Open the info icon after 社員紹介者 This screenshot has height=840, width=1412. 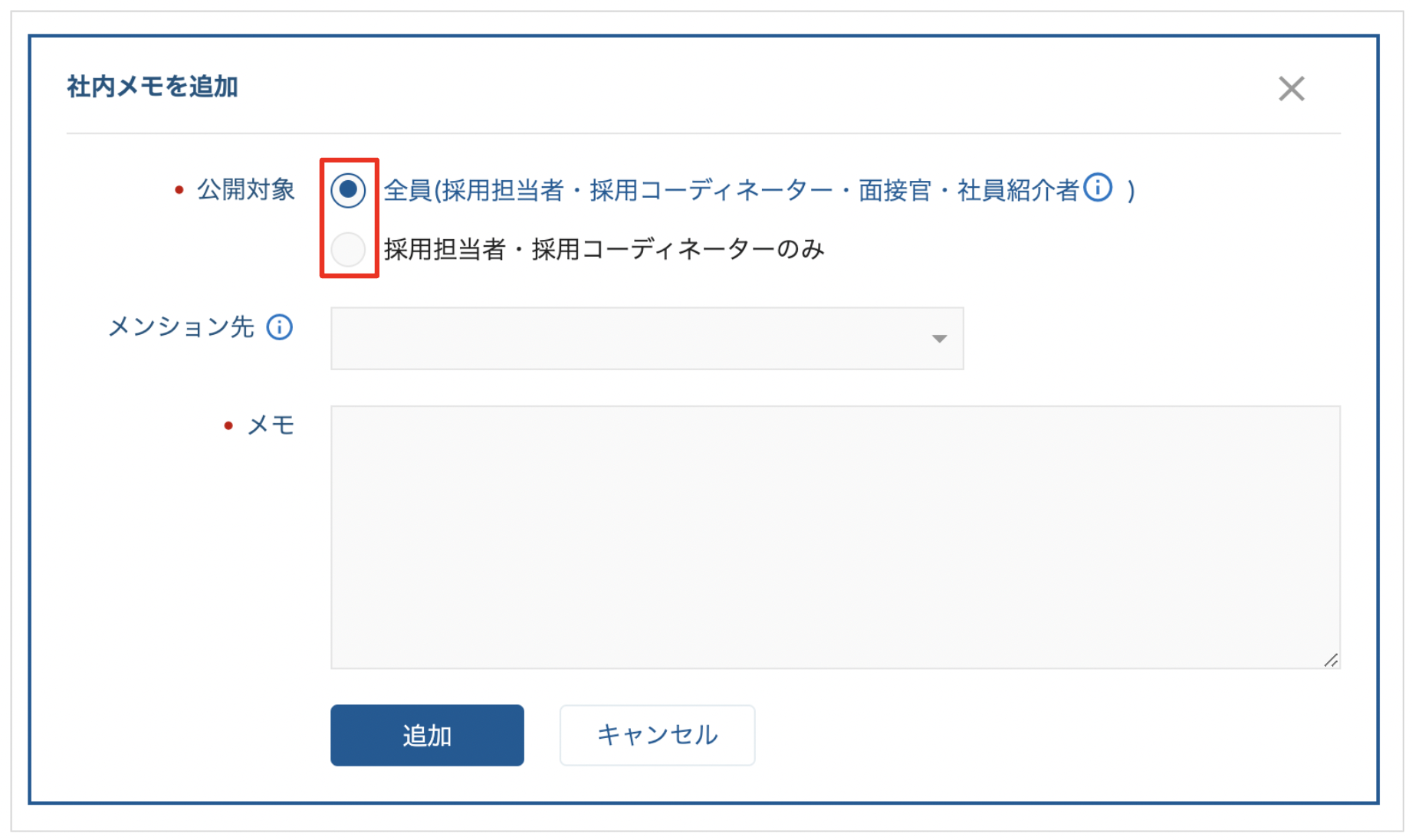coord(1098,187)
